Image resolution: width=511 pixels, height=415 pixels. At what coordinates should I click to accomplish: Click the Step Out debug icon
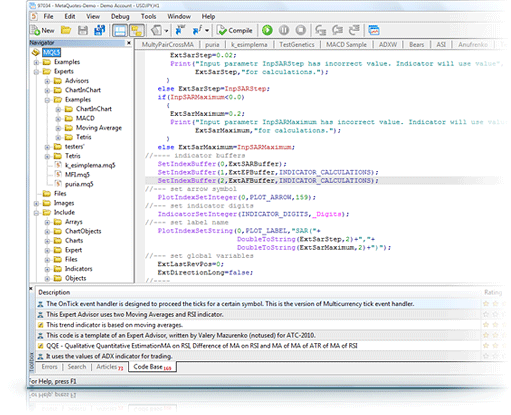[x=354, y=30]
